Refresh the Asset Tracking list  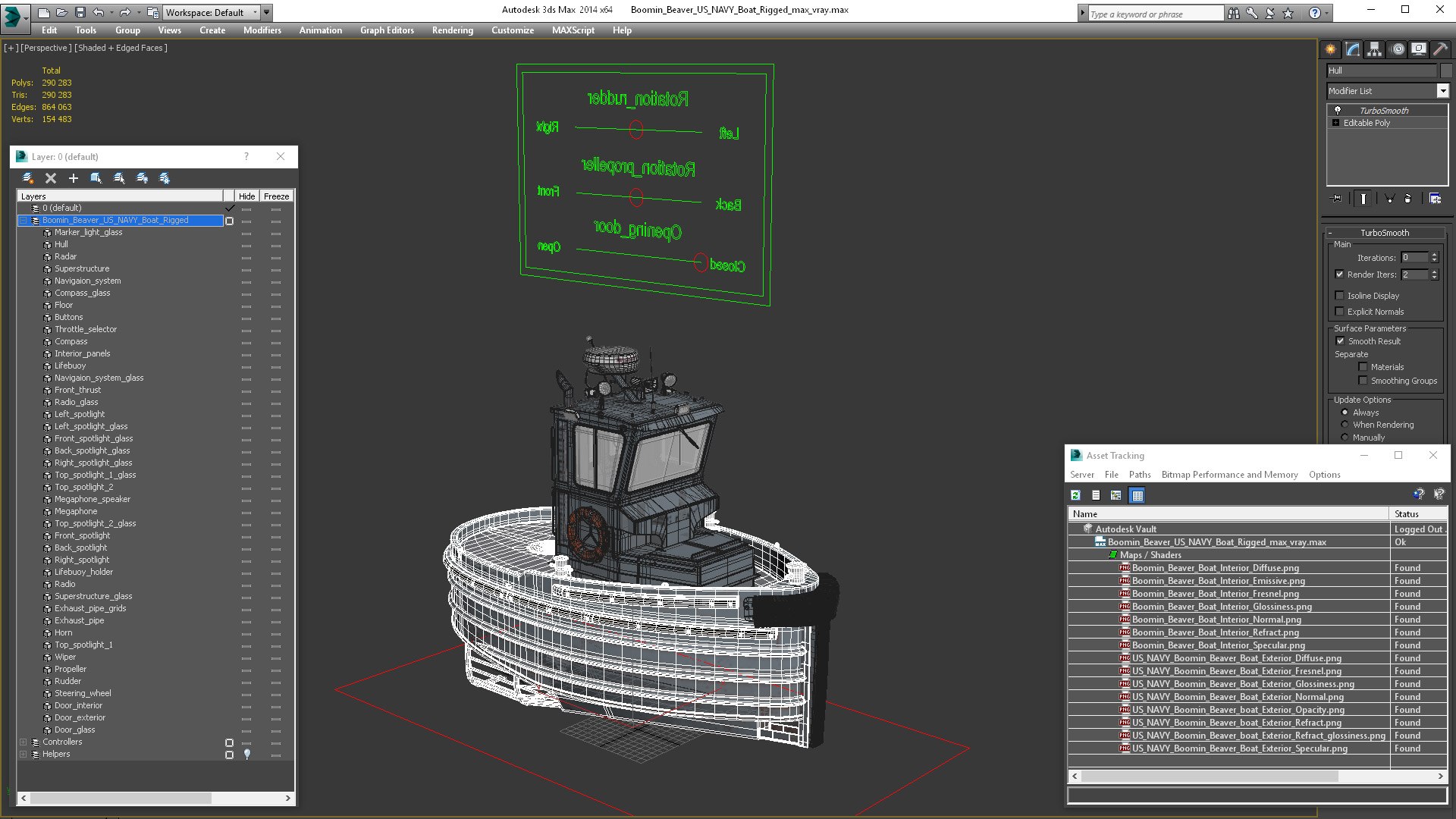click(1075, 495)
